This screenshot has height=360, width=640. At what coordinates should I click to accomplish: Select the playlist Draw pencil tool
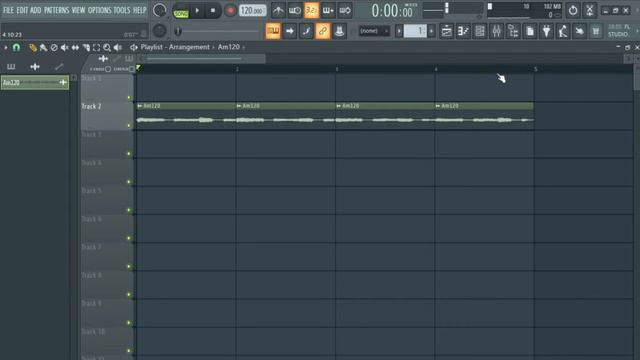[33, 48]
